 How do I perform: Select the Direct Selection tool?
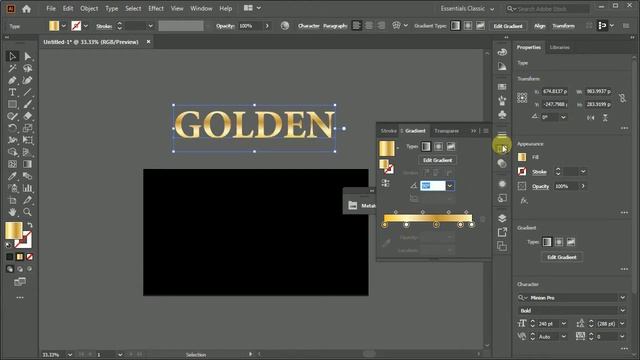27,56
